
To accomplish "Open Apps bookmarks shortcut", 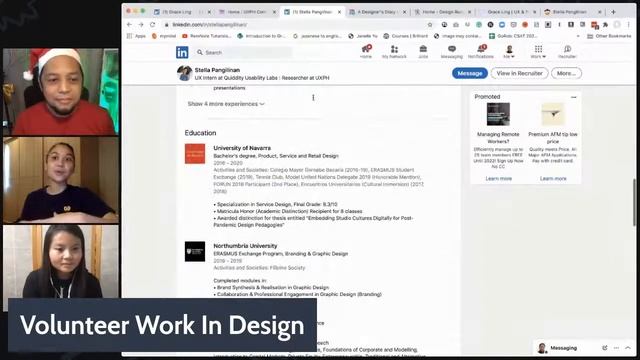I will [136, 36].
